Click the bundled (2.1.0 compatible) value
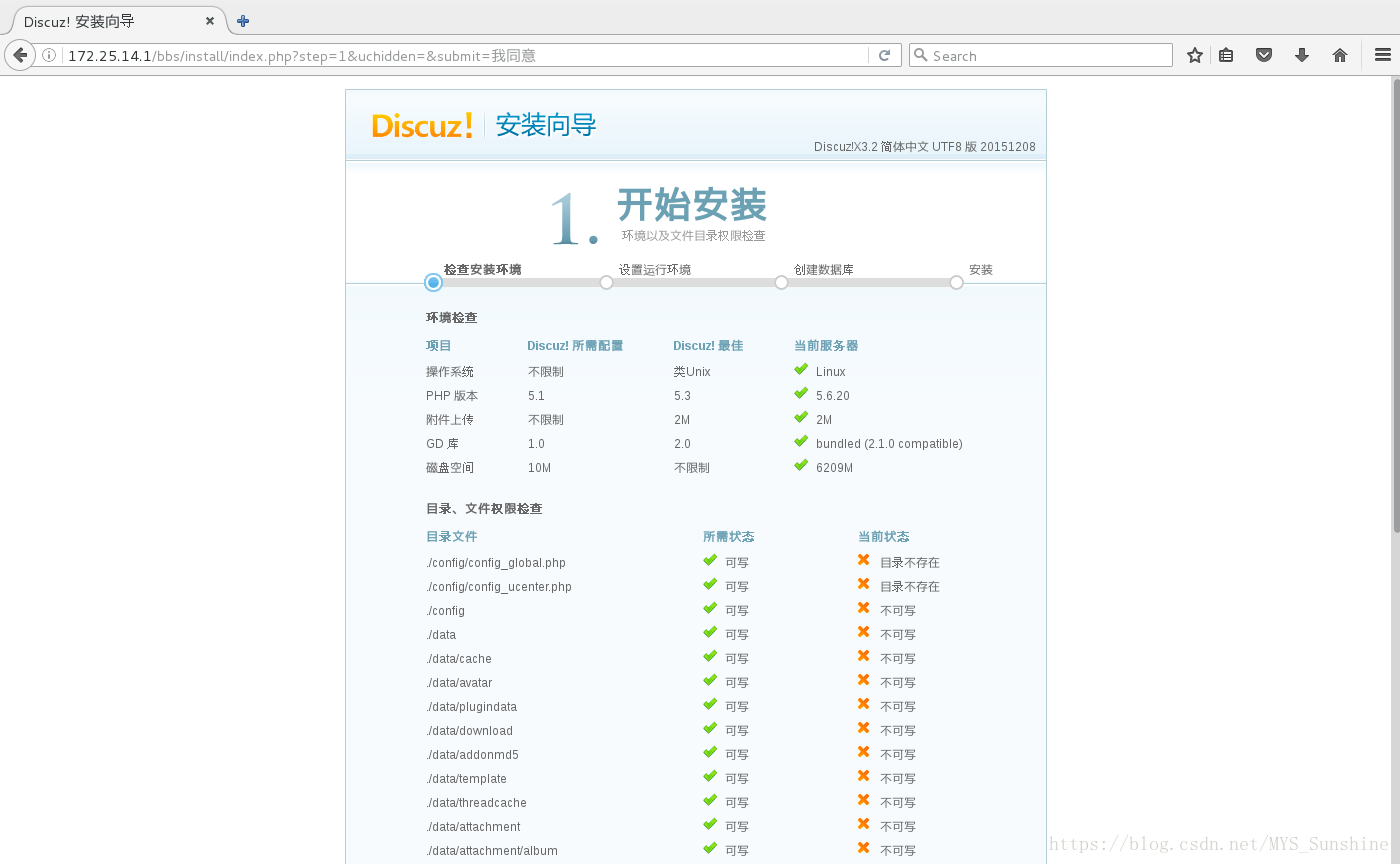Viewport: 1400px width, 864px height. (889, 444)
